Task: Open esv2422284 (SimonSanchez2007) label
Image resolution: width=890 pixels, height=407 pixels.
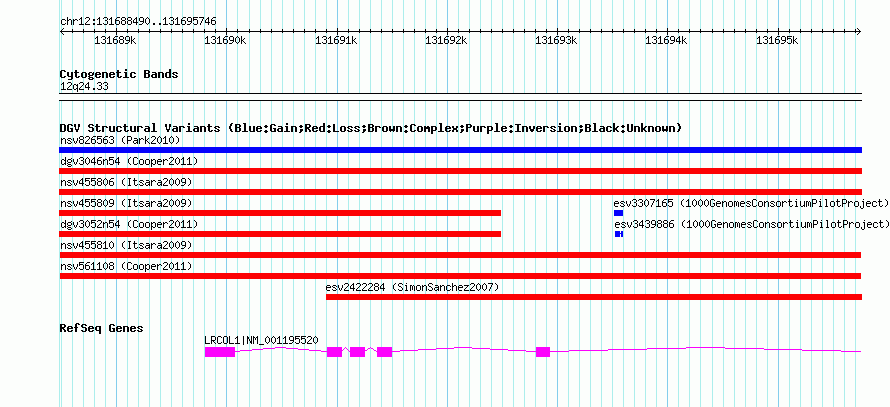Action: (412, 287)
